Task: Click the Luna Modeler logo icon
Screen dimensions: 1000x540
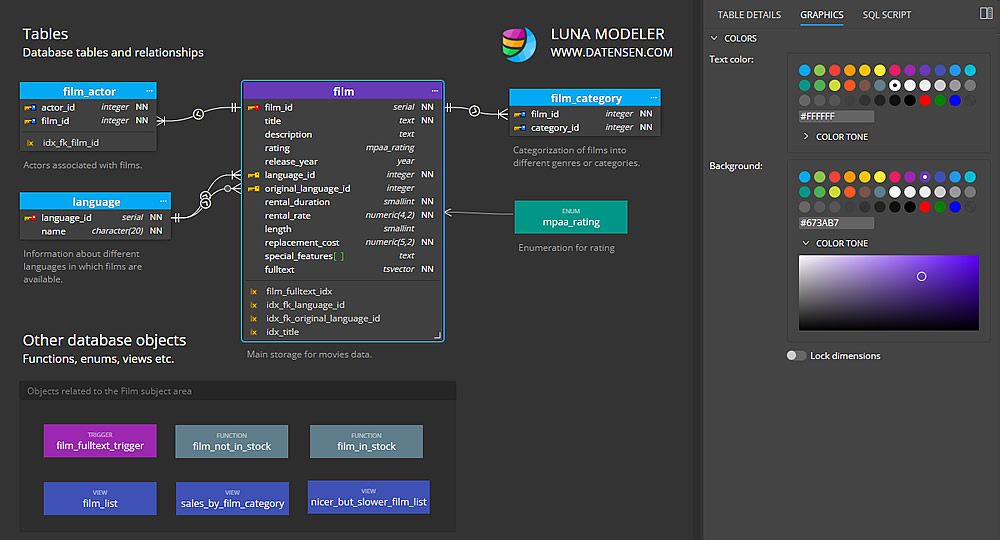Action: (x=519, y=44)
